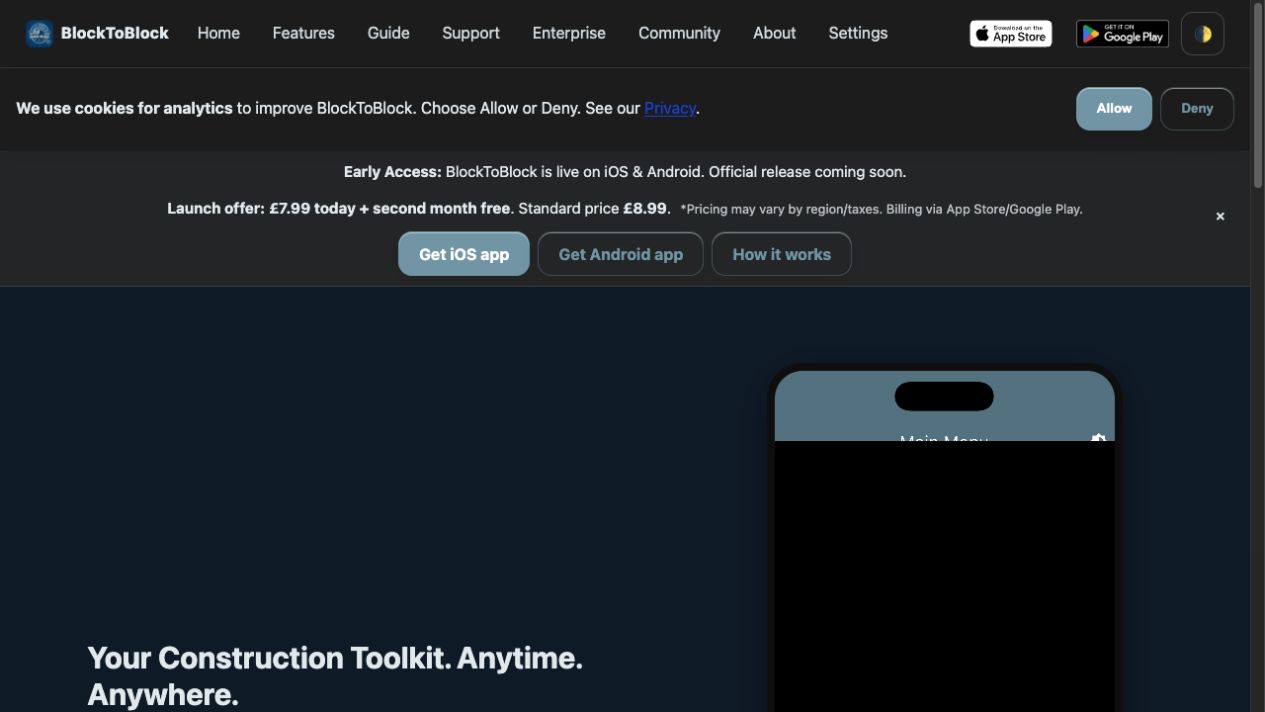Click the page vertical scrollbar thumb
The width and height of the screenshot is (1265, 712).
[x=1257, y=95]
